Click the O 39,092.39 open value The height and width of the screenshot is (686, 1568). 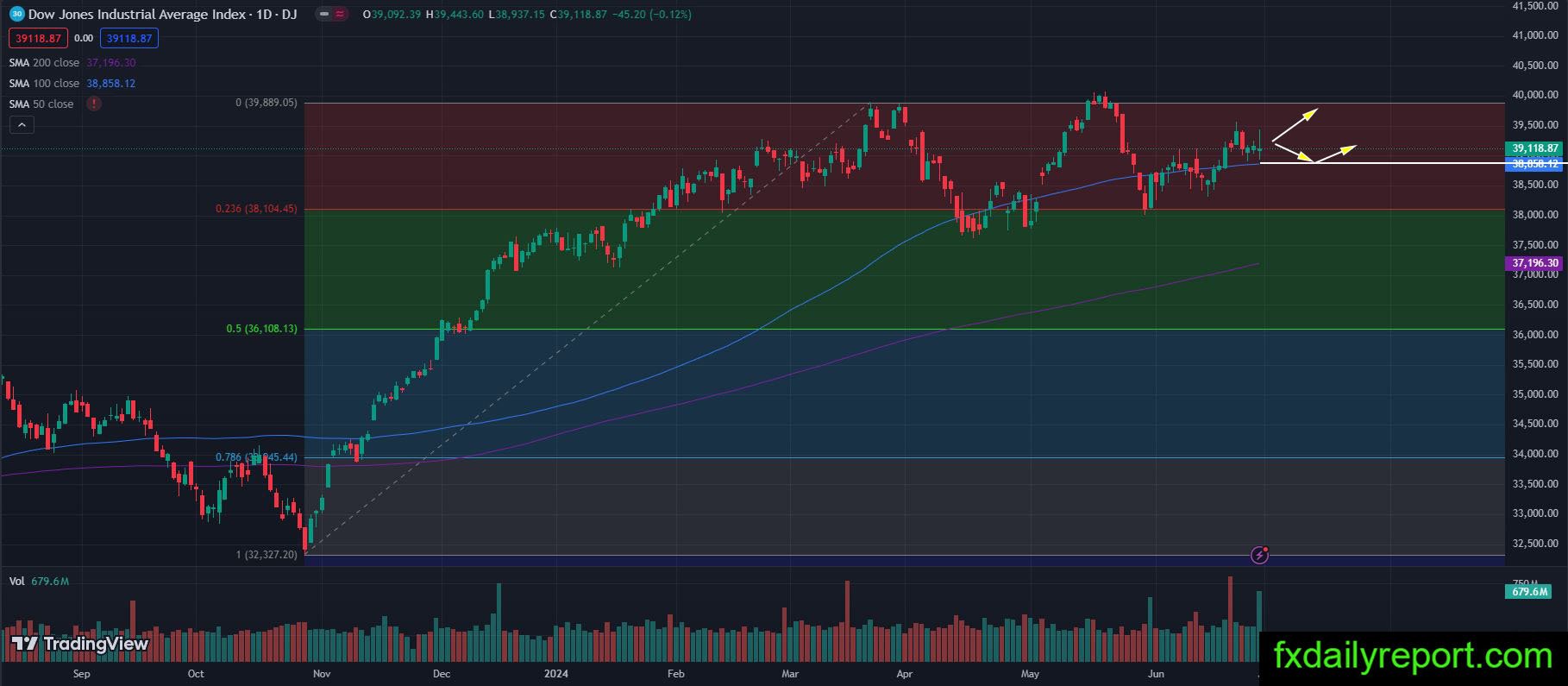(392, 15)
